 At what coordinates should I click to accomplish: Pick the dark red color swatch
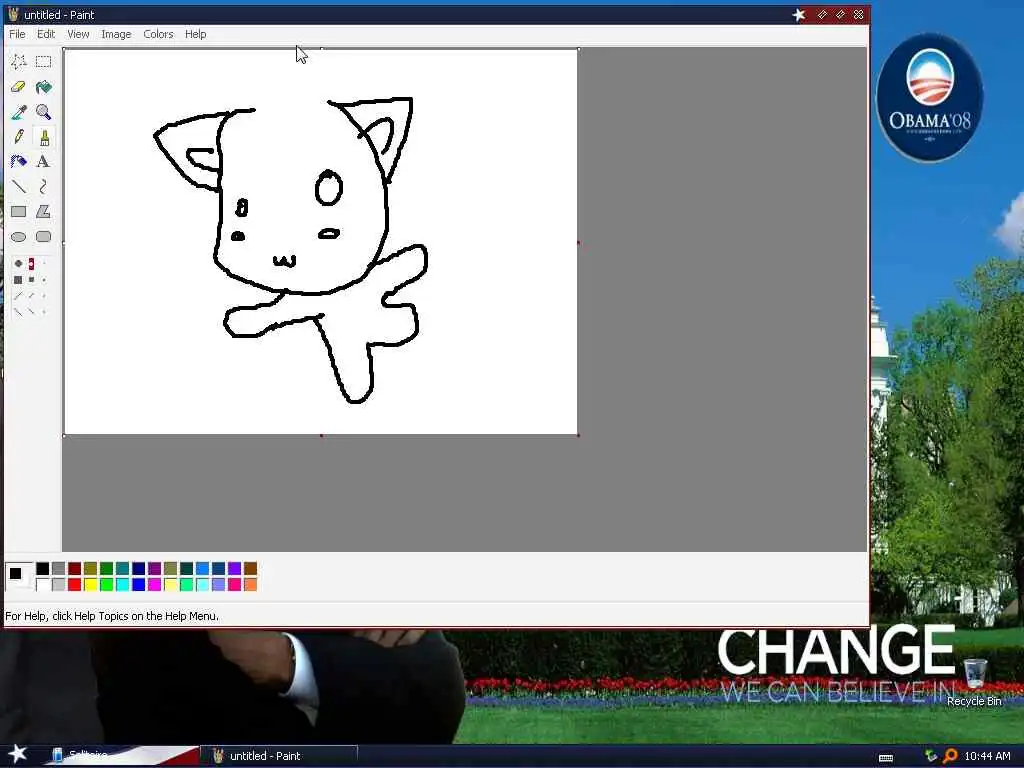click(74, 569)
